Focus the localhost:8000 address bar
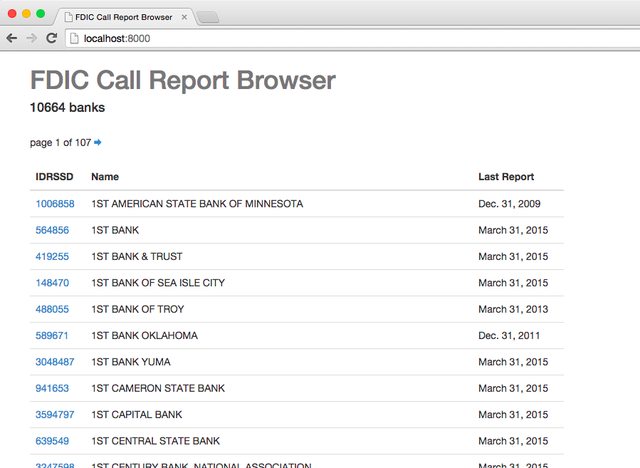Screen dimensions: 640x468 (x=351, y=38)
